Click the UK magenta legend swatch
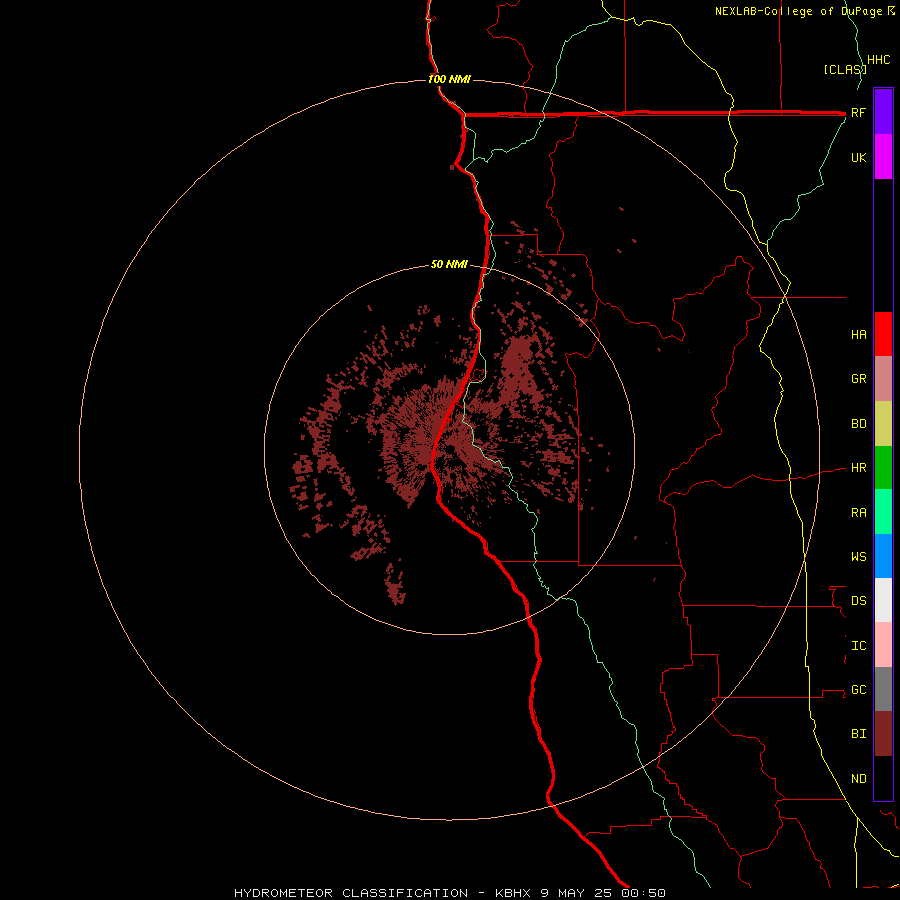 pyautogui.click(x=883, y=157)
